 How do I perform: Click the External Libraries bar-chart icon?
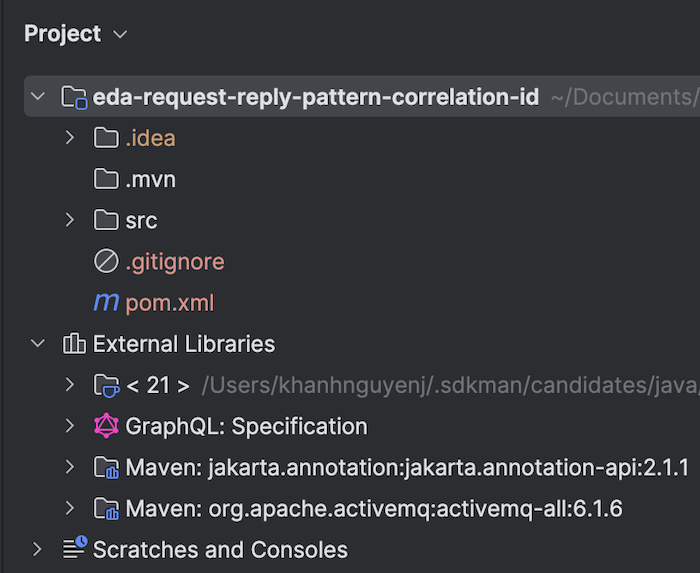pyautogui.click(x=74, y=344)
